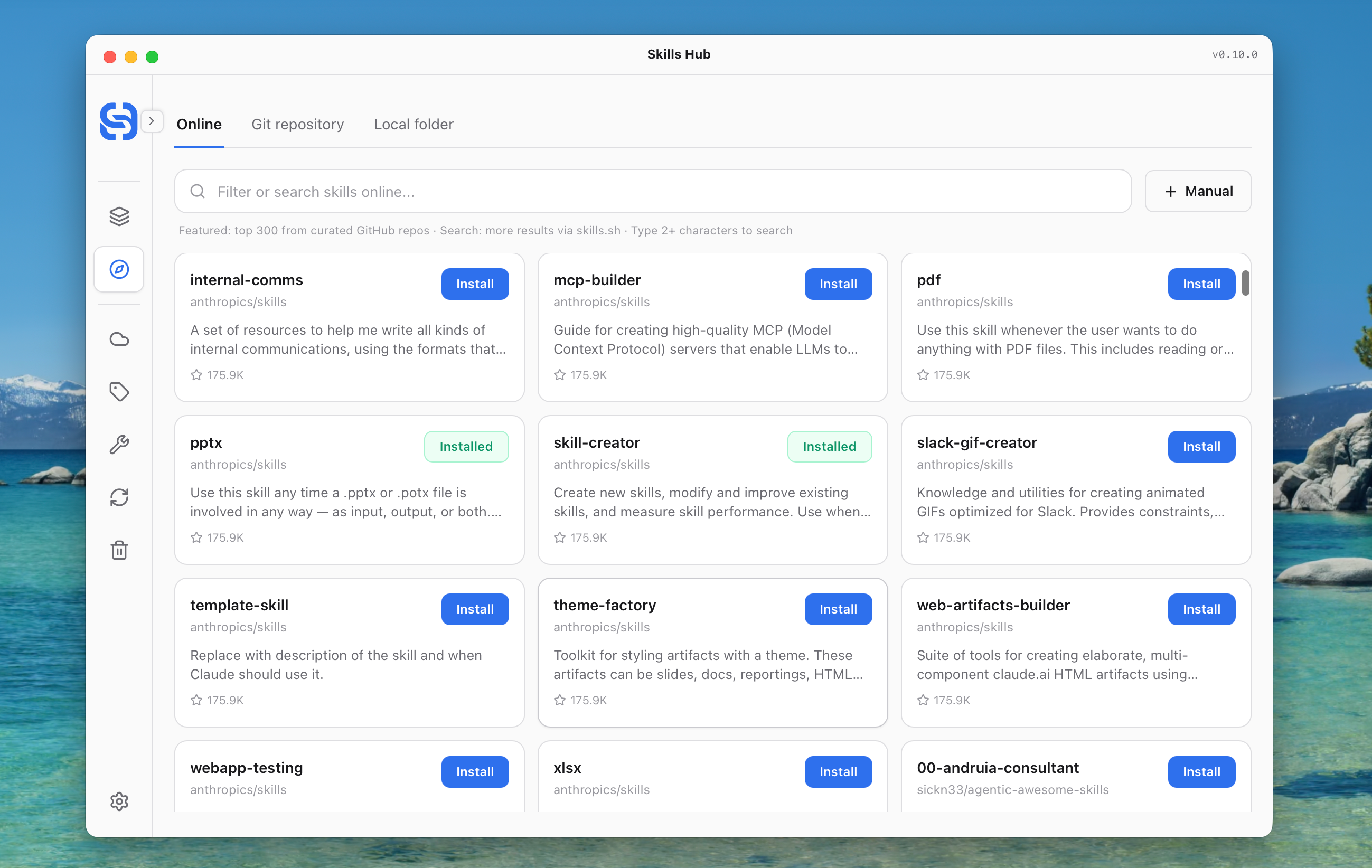Click the v0.10.0 version label
This screenshot has width=1372, height=868.
point(1235,54)
